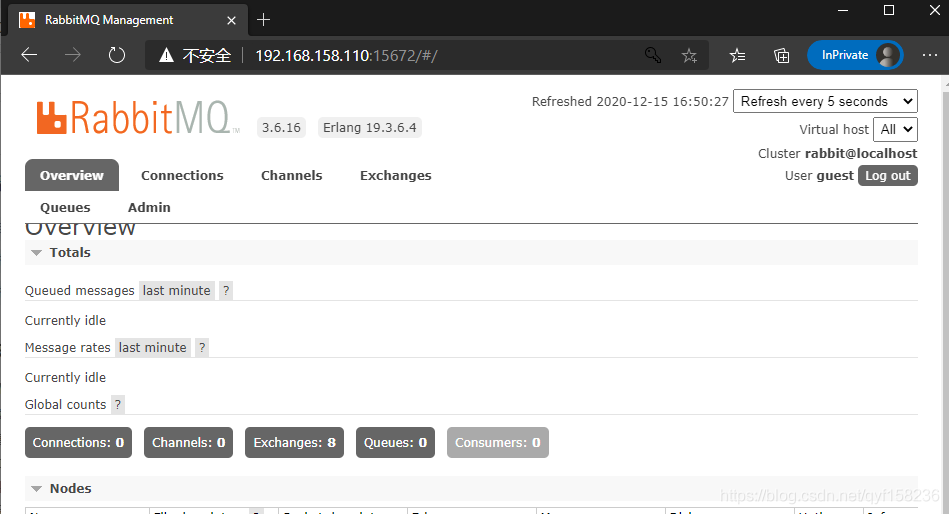Click the 3.6.16 version badge
This screenshot has height=514, width=949.
tap(281, 128)
